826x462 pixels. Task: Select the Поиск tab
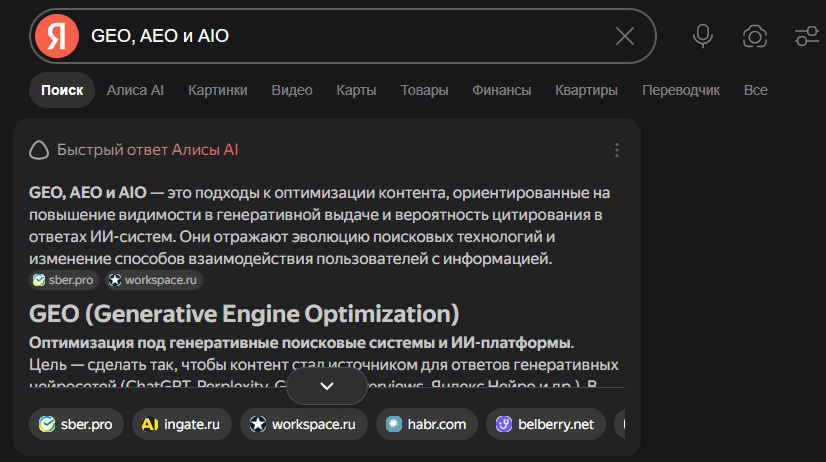click(62, 90)
